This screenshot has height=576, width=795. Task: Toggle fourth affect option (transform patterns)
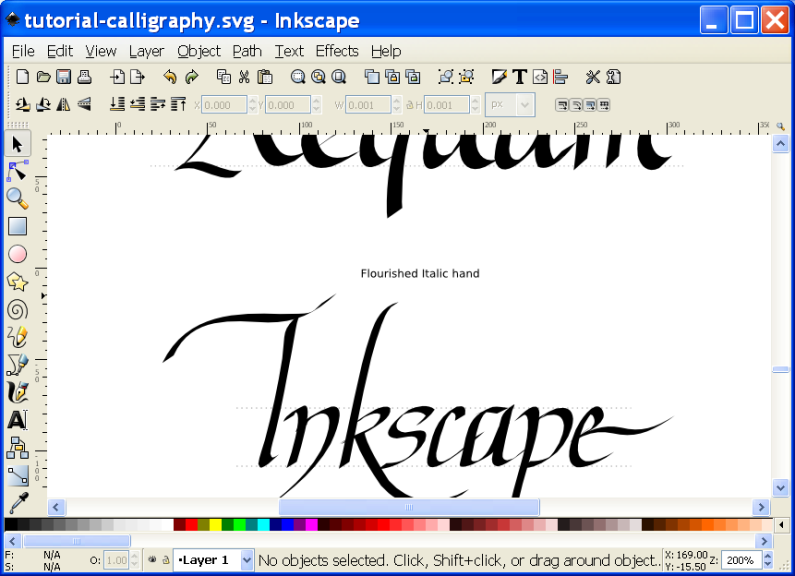point(603,105)
